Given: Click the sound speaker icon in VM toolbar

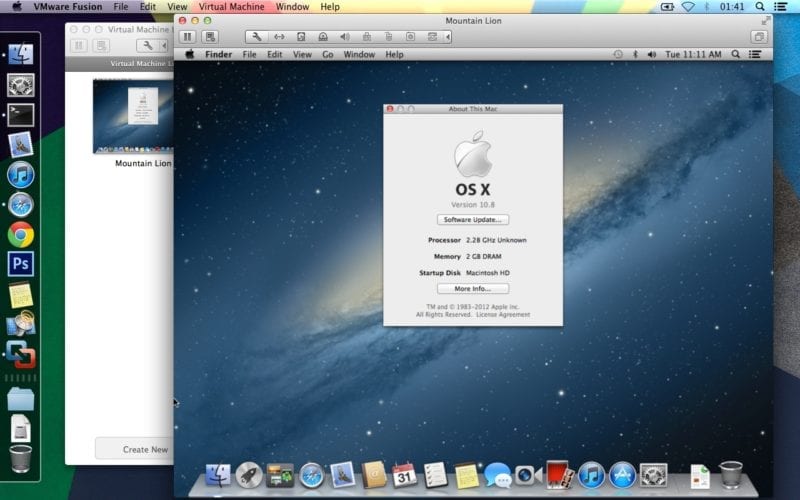Looking at the screenshot, I should 345,37.
